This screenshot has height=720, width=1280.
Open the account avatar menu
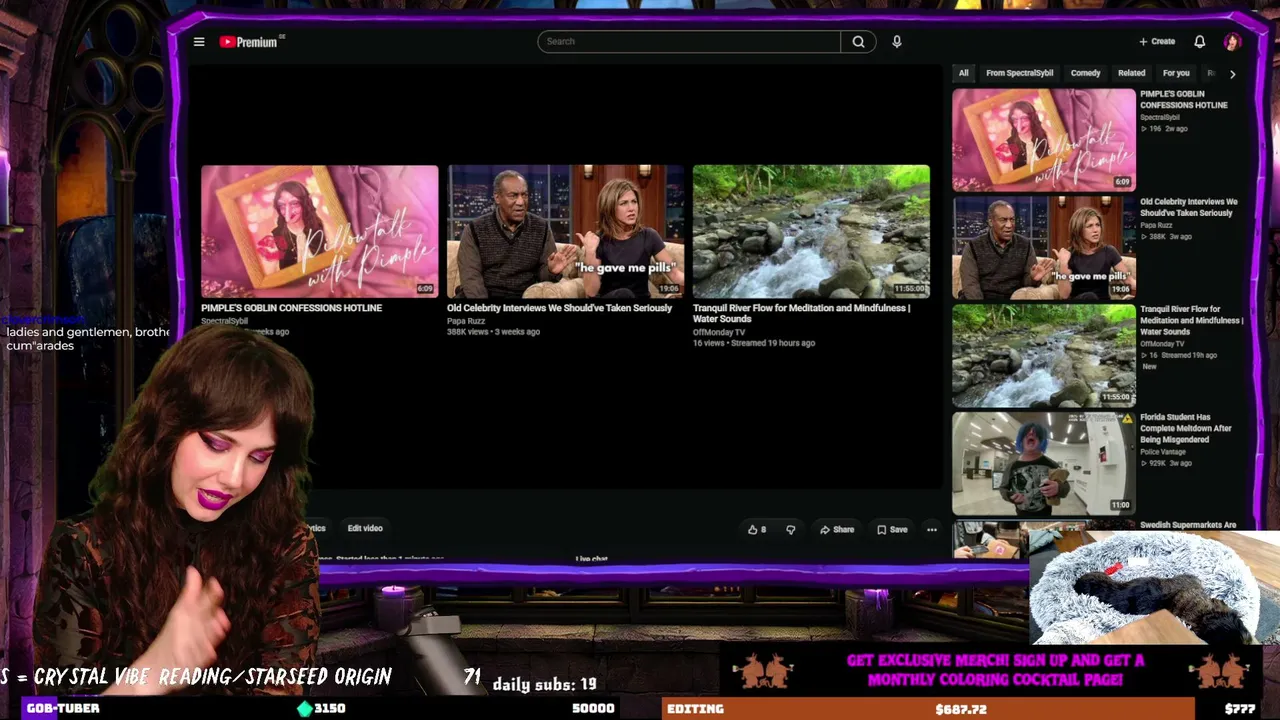(x=1232, y=41)
